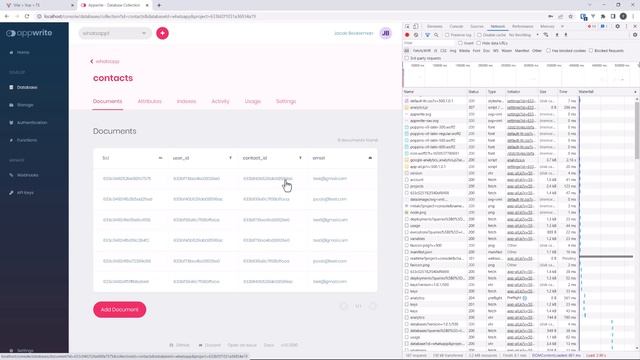Sort by $id column arrow
Viewport: 640px width, 360px height.
[x=160, y=158]
